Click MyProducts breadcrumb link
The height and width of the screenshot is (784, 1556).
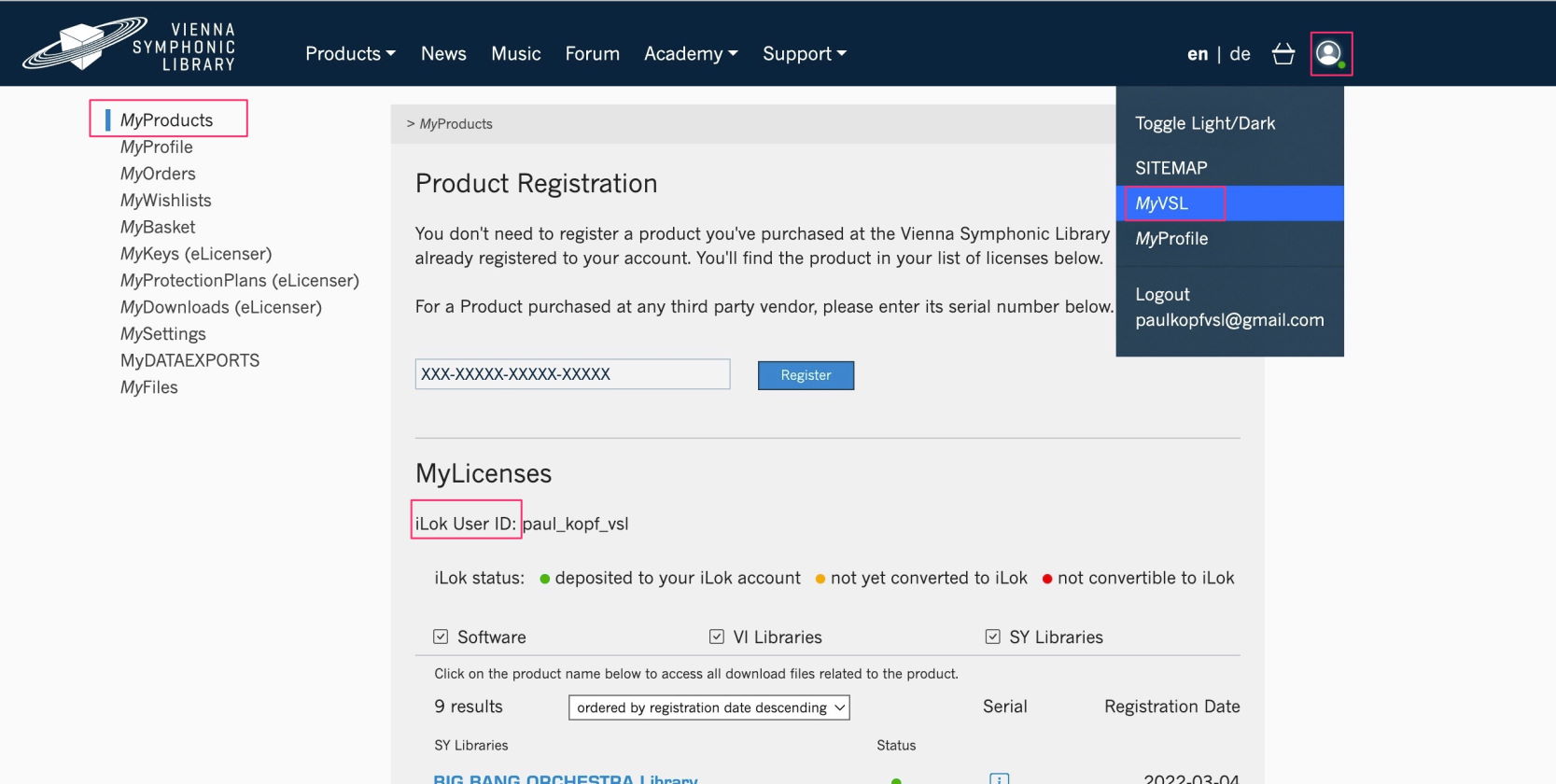[456, 124]
